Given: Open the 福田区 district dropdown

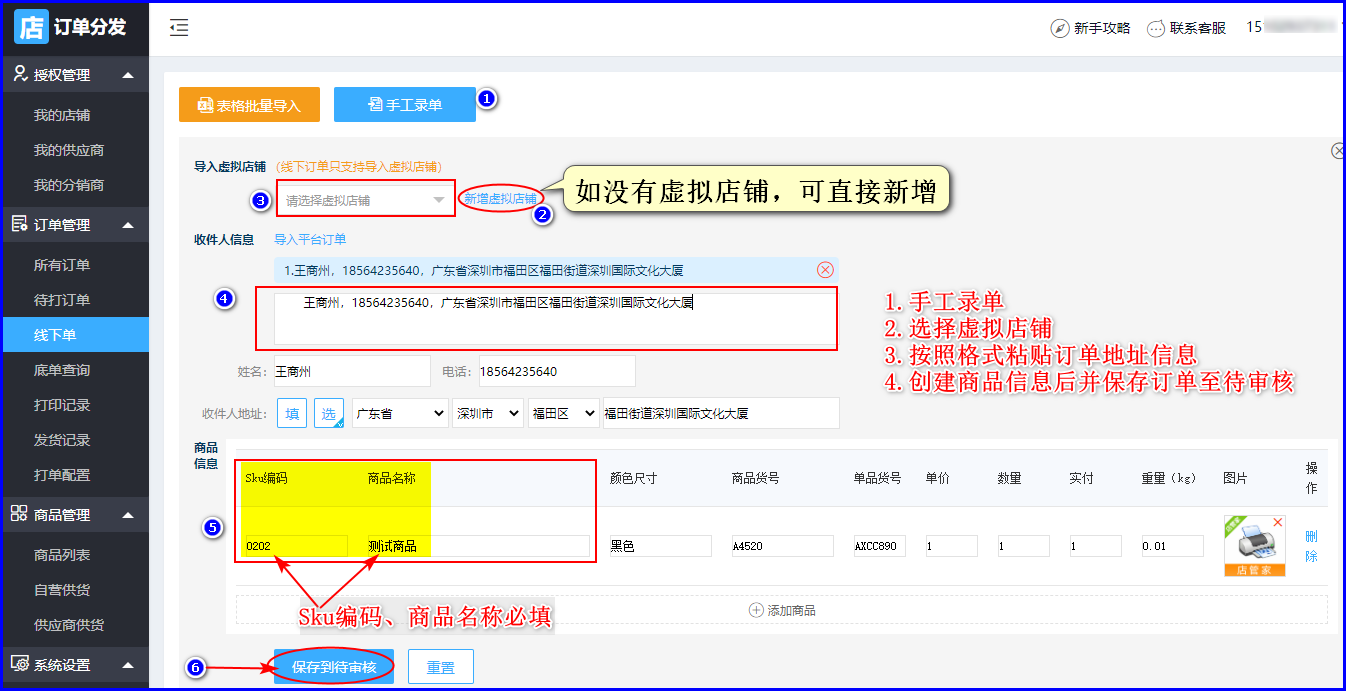Looking at the screenshot, I should (563, 413).
